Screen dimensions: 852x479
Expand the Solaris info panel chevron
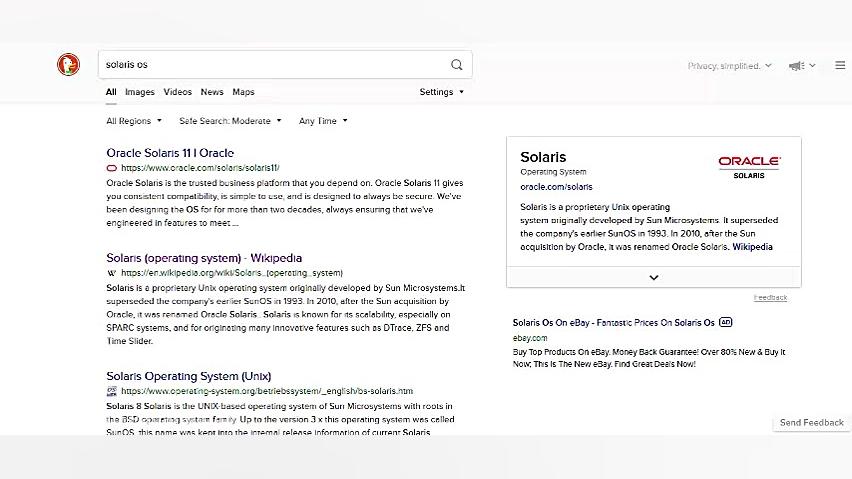(654, 277)
